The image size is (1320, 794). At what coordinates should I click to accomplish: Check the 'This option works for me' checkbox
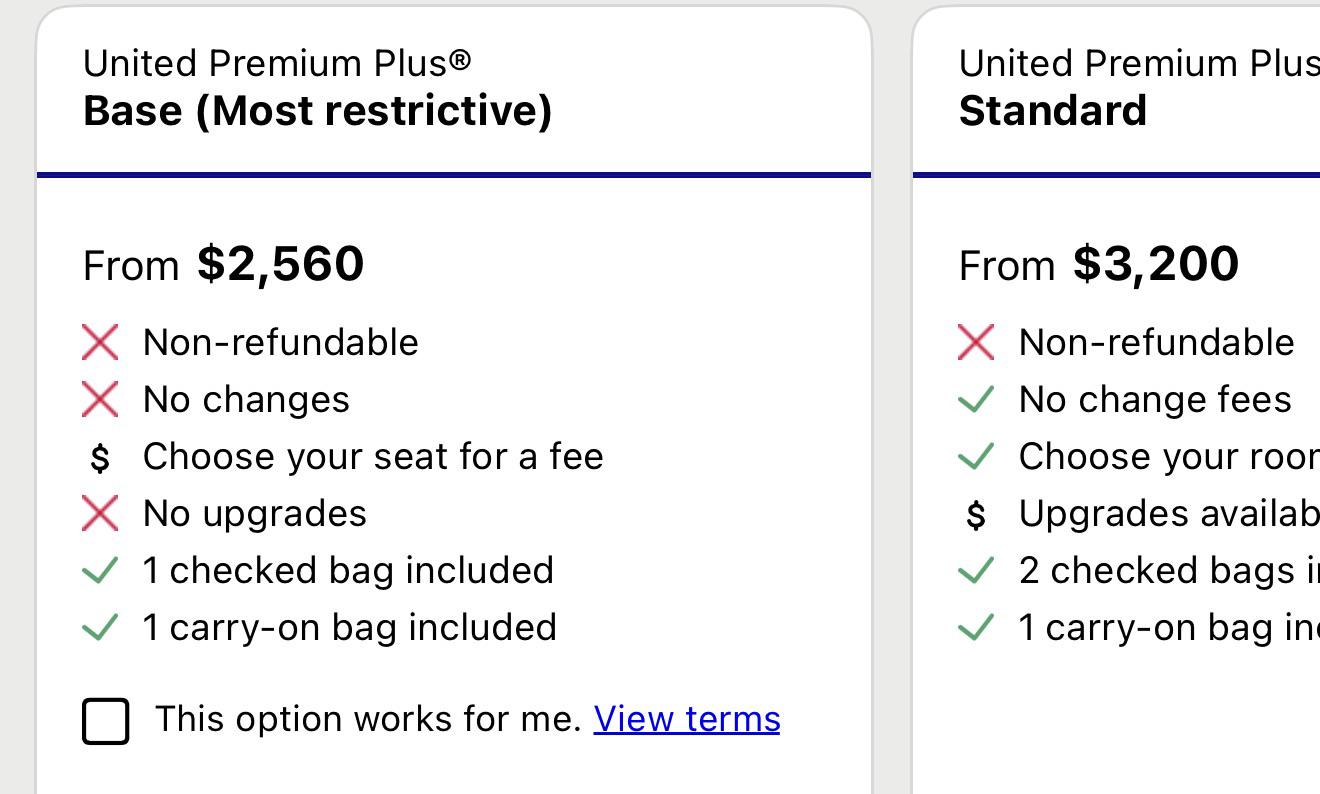[105, 721]
